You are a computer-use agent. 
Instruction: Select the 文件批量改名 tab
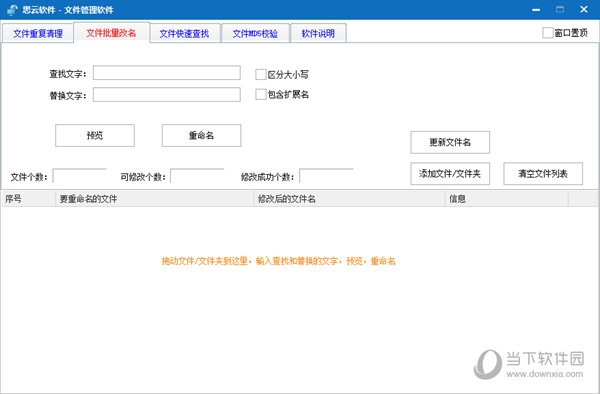point(111,33)
